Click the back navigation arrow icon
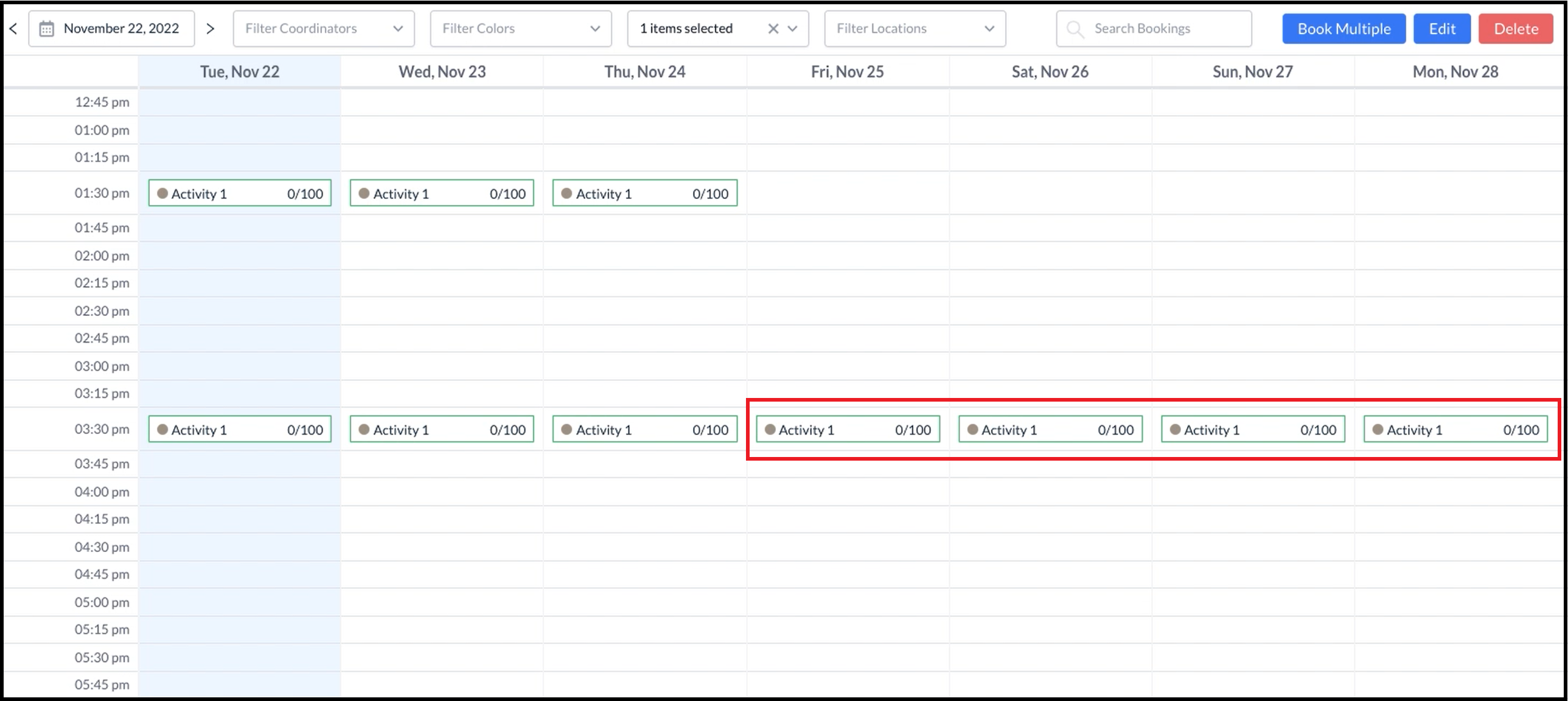1568x701 pixels. tap(14, 28)
